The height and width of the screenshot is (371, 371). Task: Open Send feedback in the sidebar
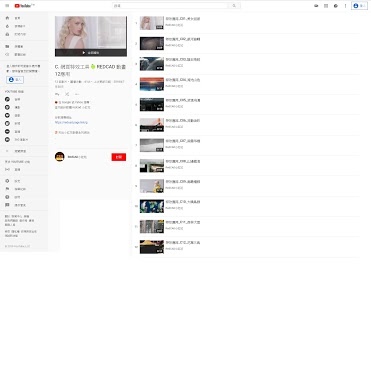[x=23, y=205]
